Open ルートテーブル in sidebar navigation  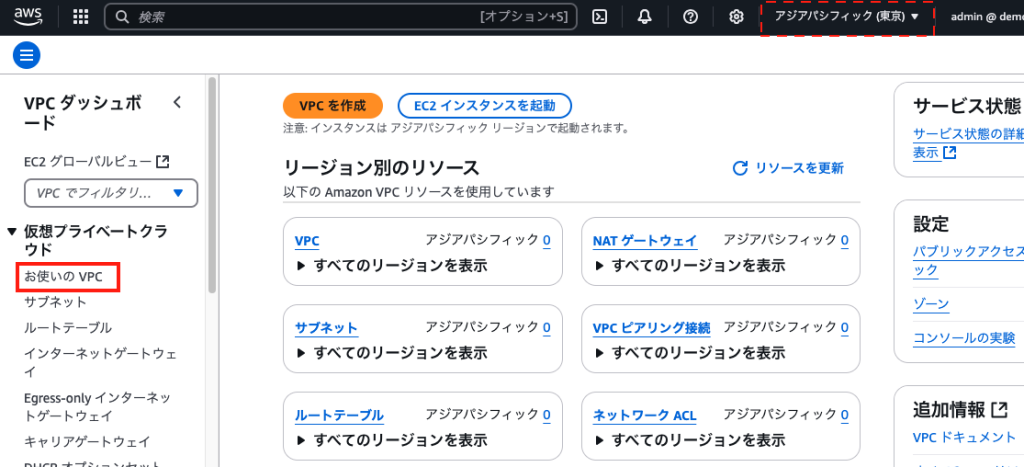[x=67, y=327]
